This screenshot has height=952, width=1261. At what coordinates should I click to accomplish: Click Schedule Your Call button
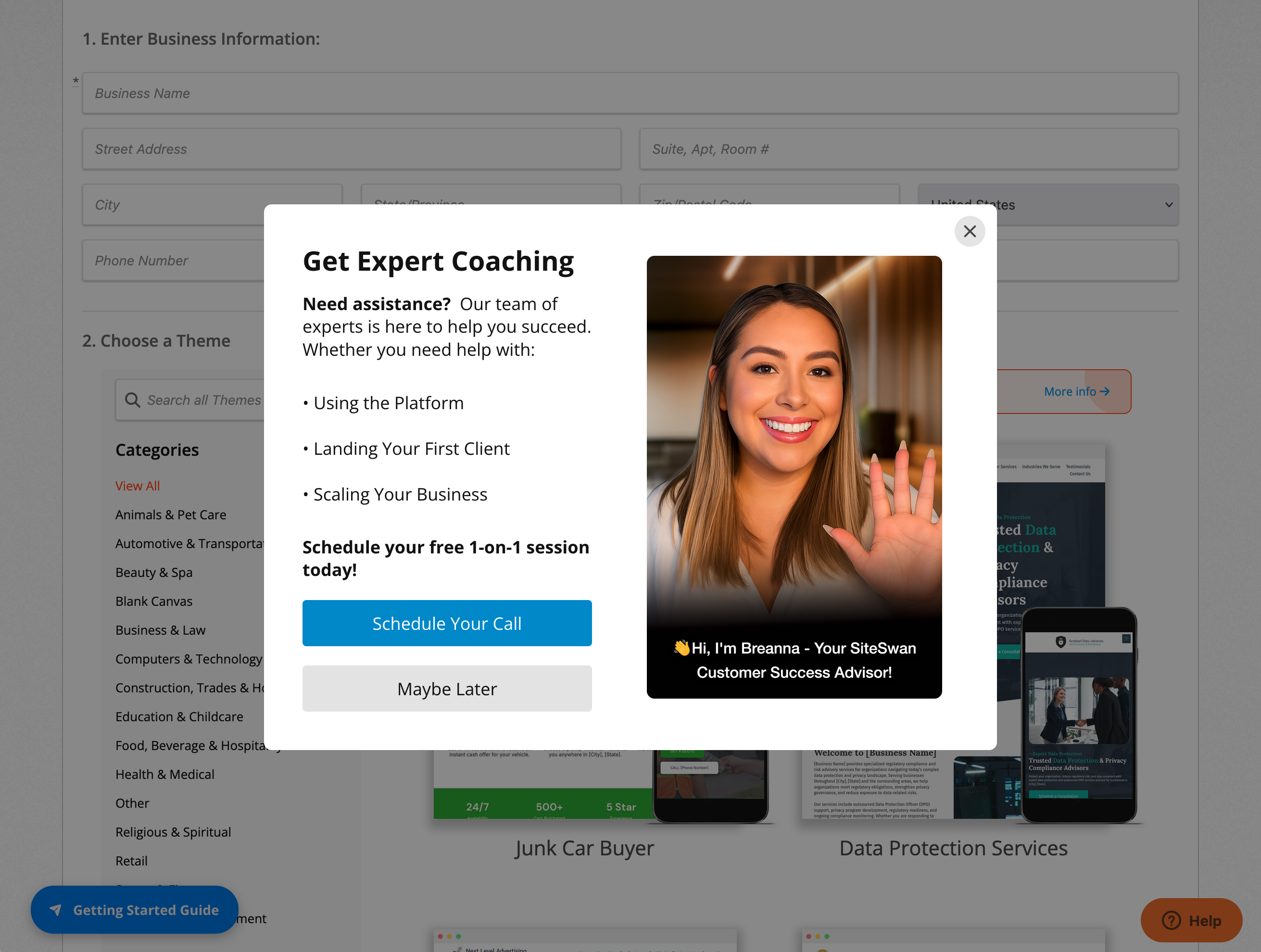447,623
